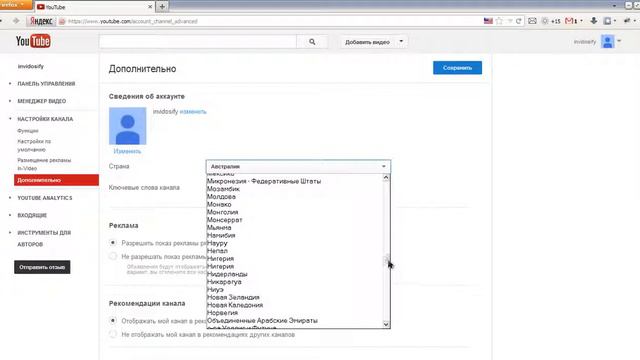Screen dimensions: 640x360
Task: Click the profile picture thumbnail
Action: point(127,126)
